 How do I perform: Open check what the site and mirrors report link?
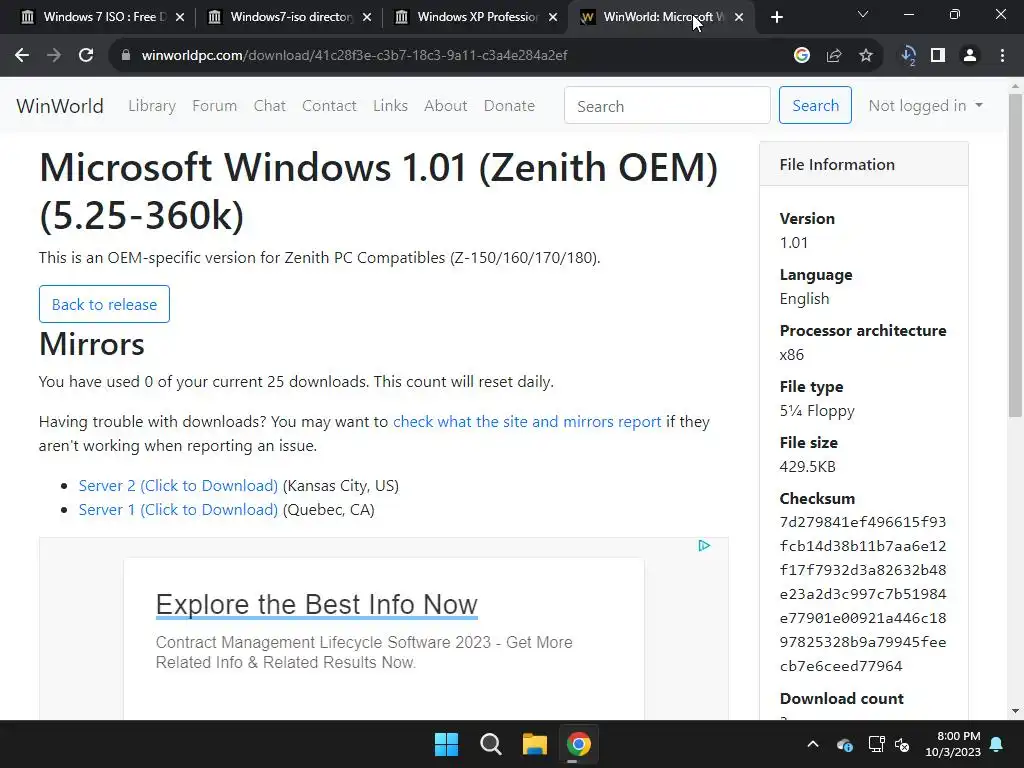point(527,422)
